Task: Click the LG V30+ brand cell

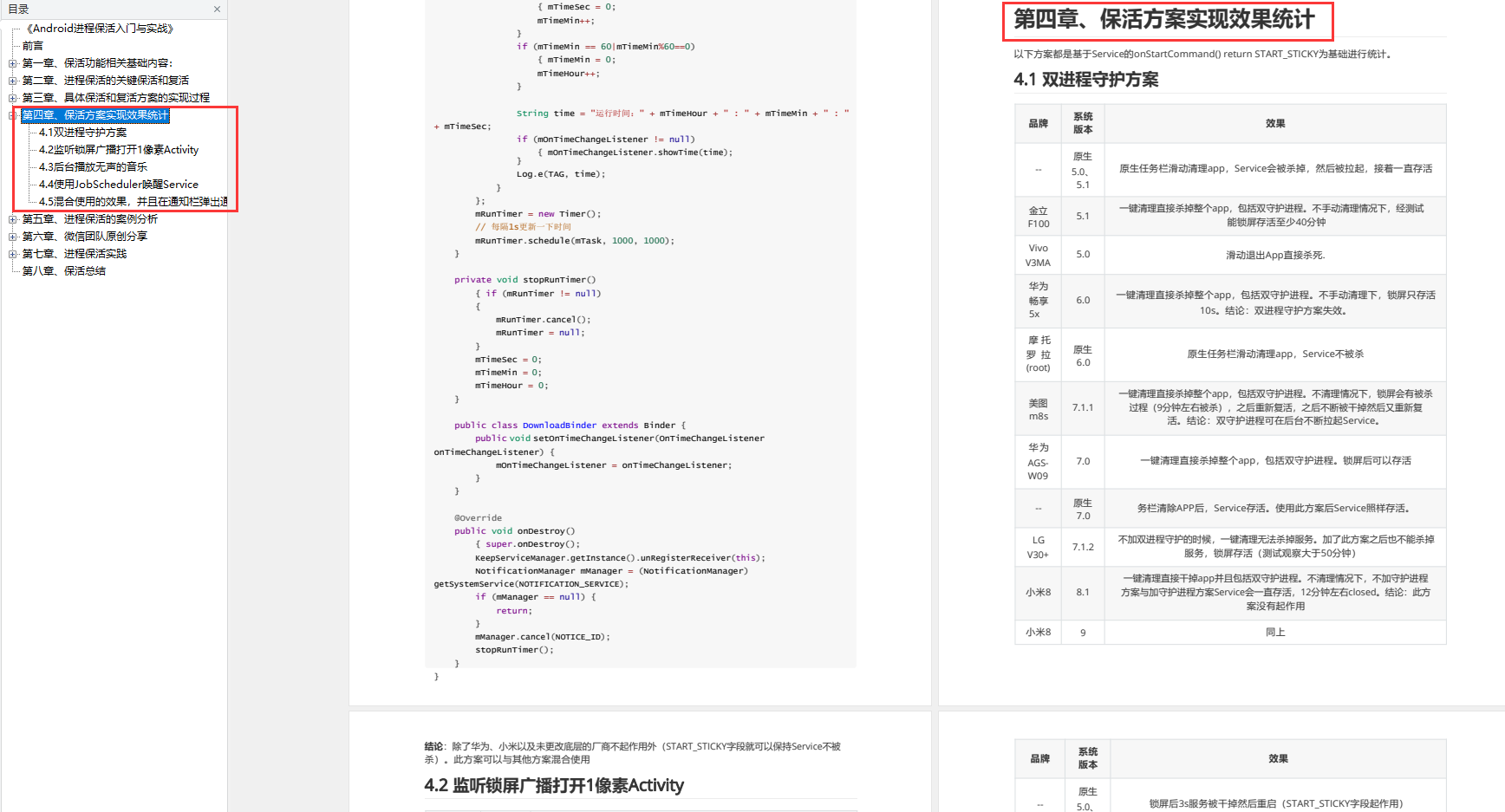Action: [x=1039, y=547]
